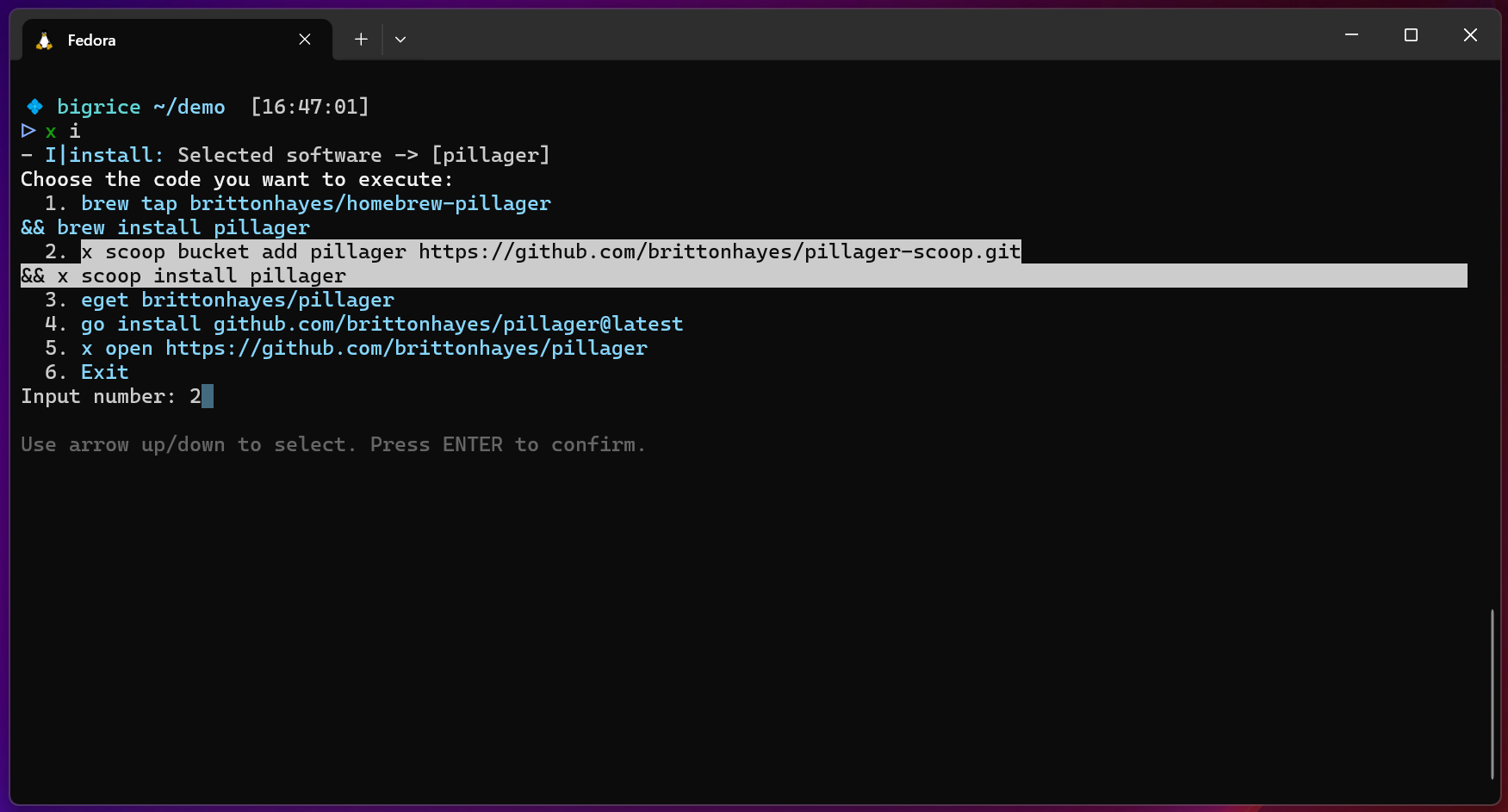Click the timestamp [16:47:01]
This screenshot has width=1508, height=812.
click(310, 107)
